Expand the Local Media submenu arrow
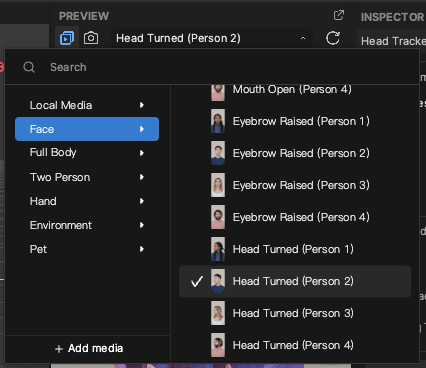Screen dimensions: 426x368 [x=142, y=105]
